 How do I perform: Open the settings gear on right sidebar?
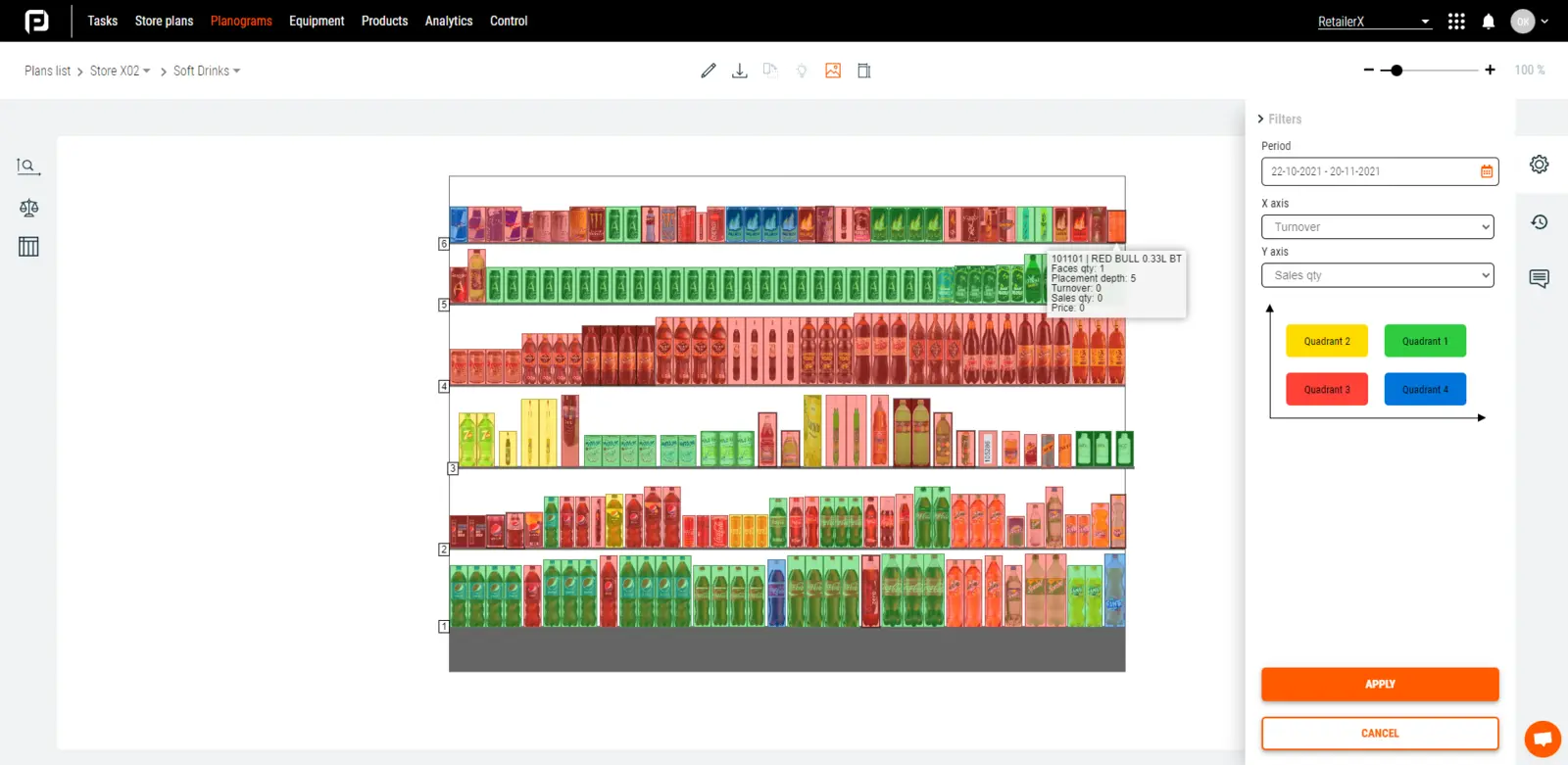tap(1540, 165)
